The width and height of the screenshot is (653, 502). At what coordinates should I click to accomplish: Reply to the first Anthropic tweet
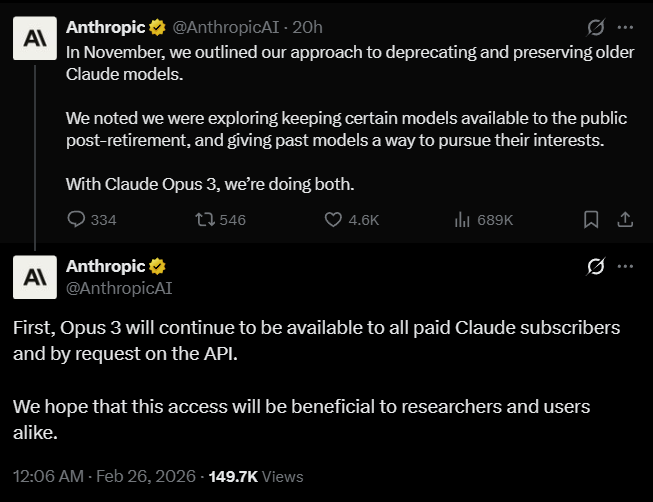pos(77,220)
